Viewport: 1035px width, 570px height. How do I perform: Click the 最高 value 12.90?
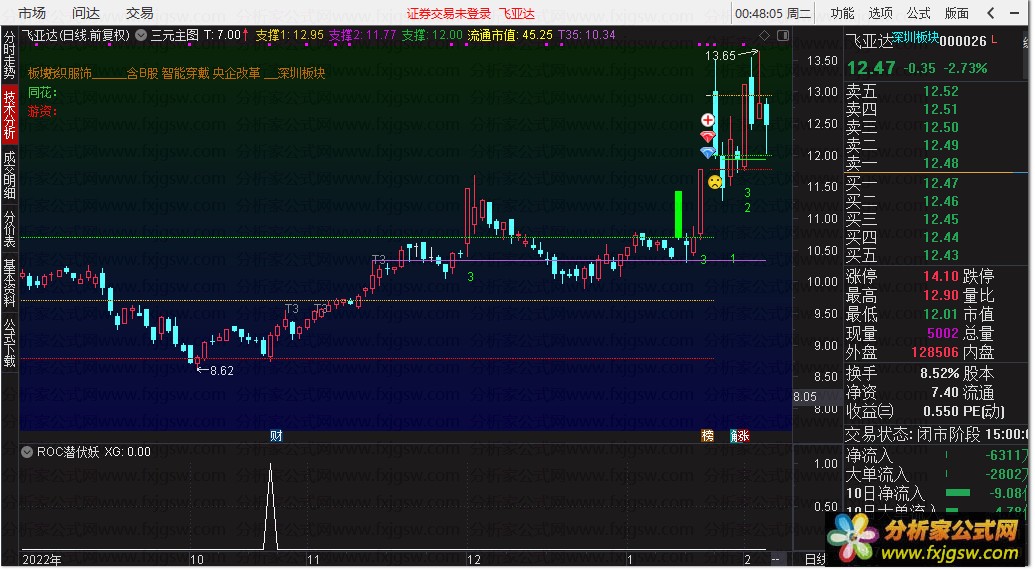[941, 295]
